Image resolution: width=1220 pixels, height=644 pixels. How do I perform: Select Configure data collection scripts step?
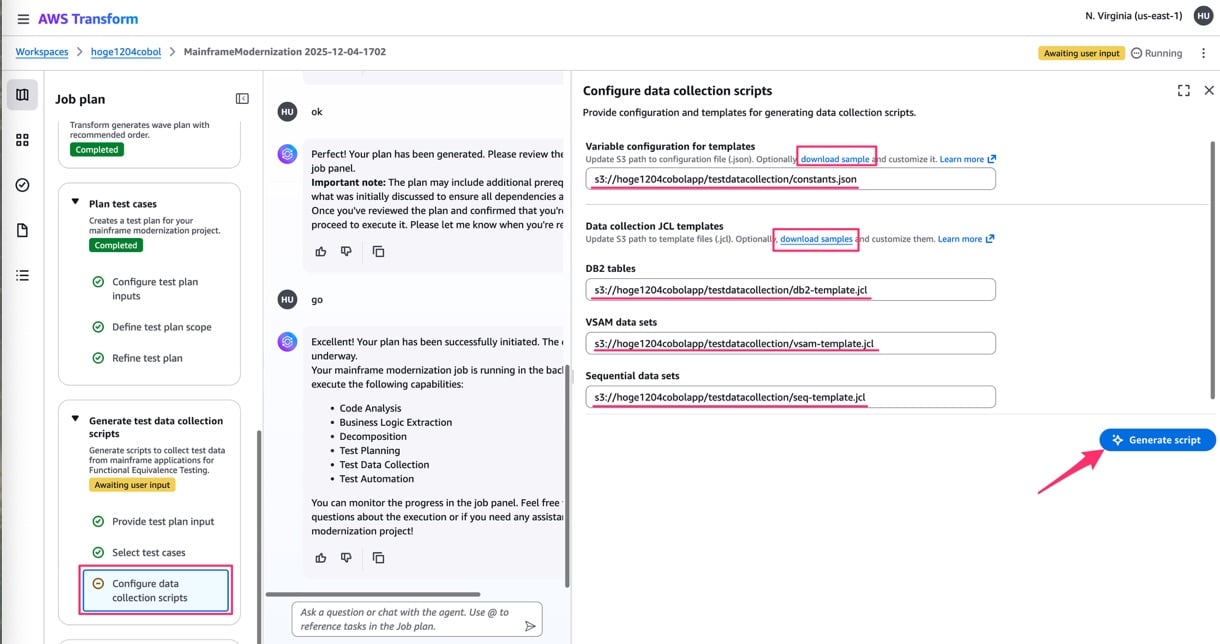pos(155,590)
